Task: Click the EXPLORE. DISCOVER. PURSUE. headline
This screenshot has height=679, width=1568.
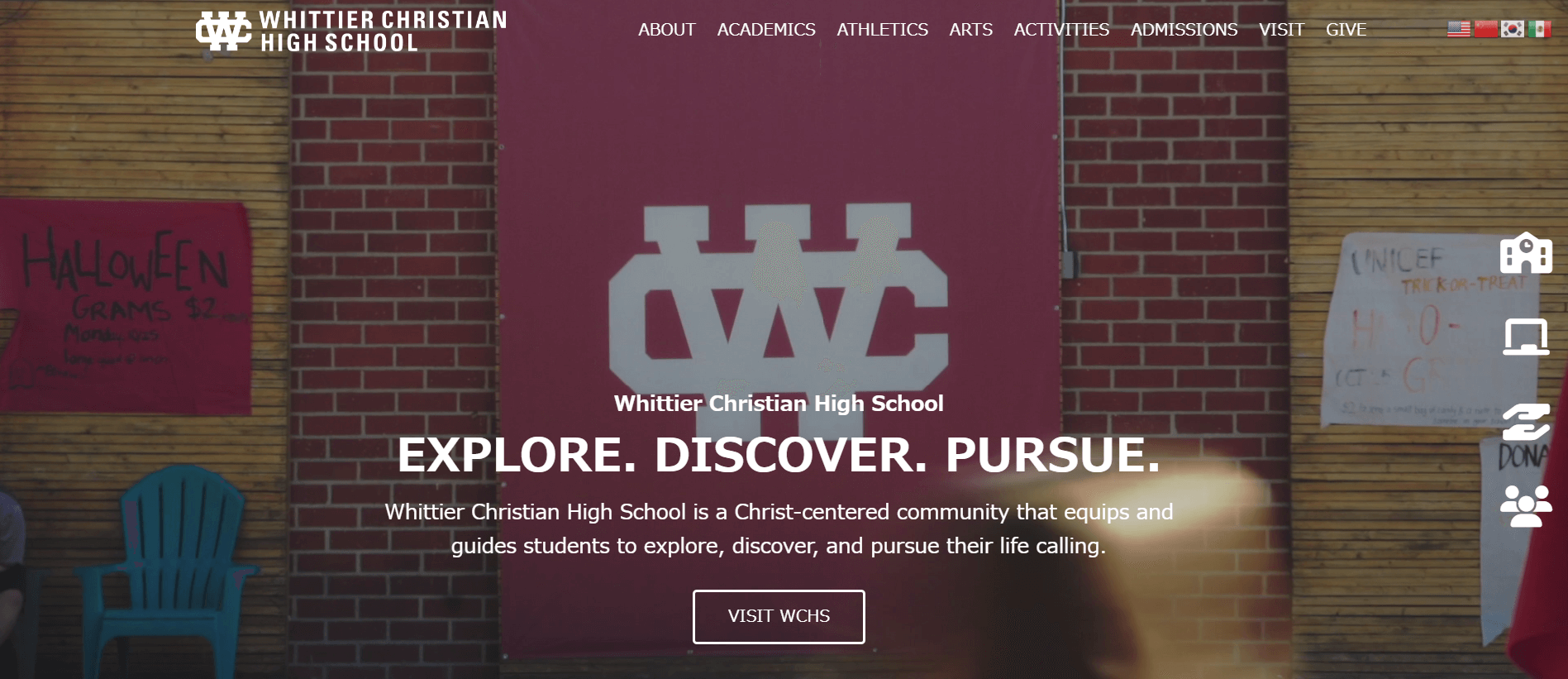Action: click(779, 455)
